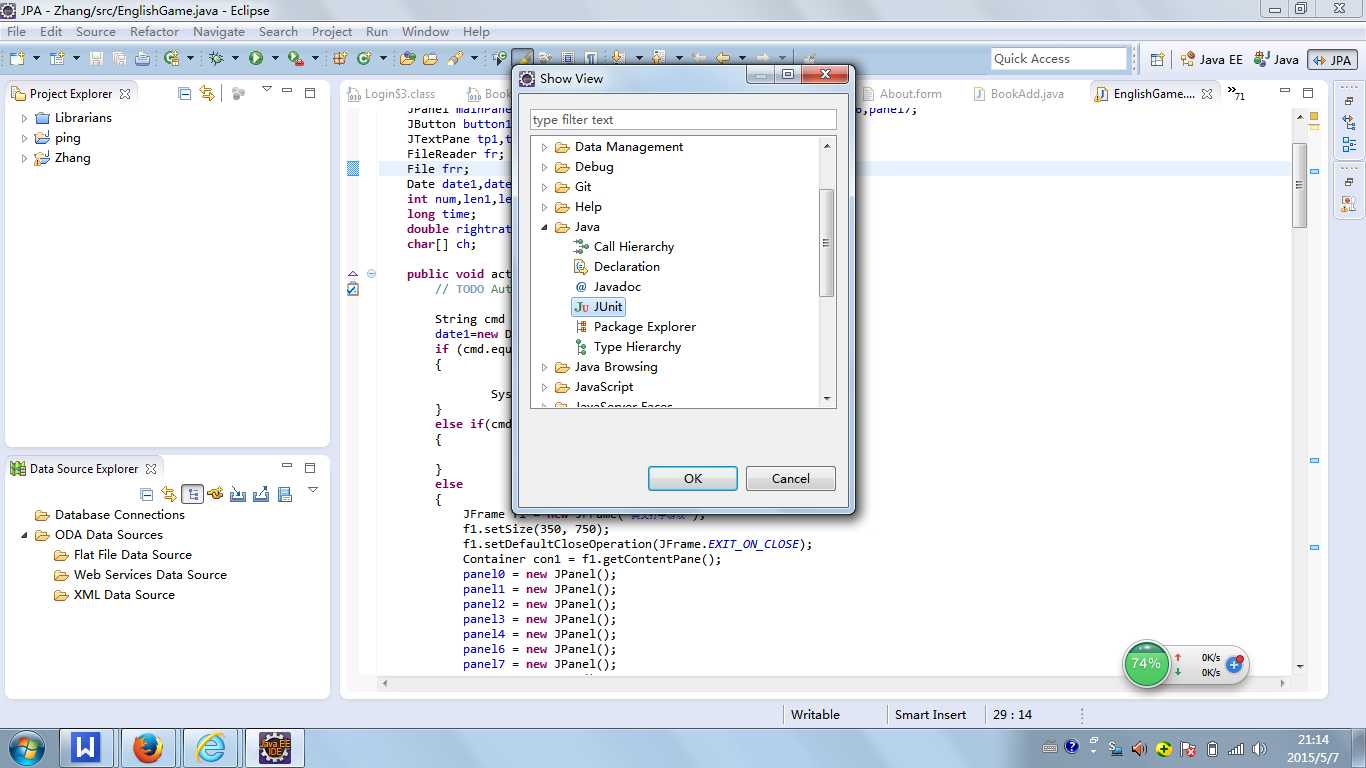The image size is (1366, 768).
Task: Switch to the Login$3.class editor tab
Action: tap(391, 94)
